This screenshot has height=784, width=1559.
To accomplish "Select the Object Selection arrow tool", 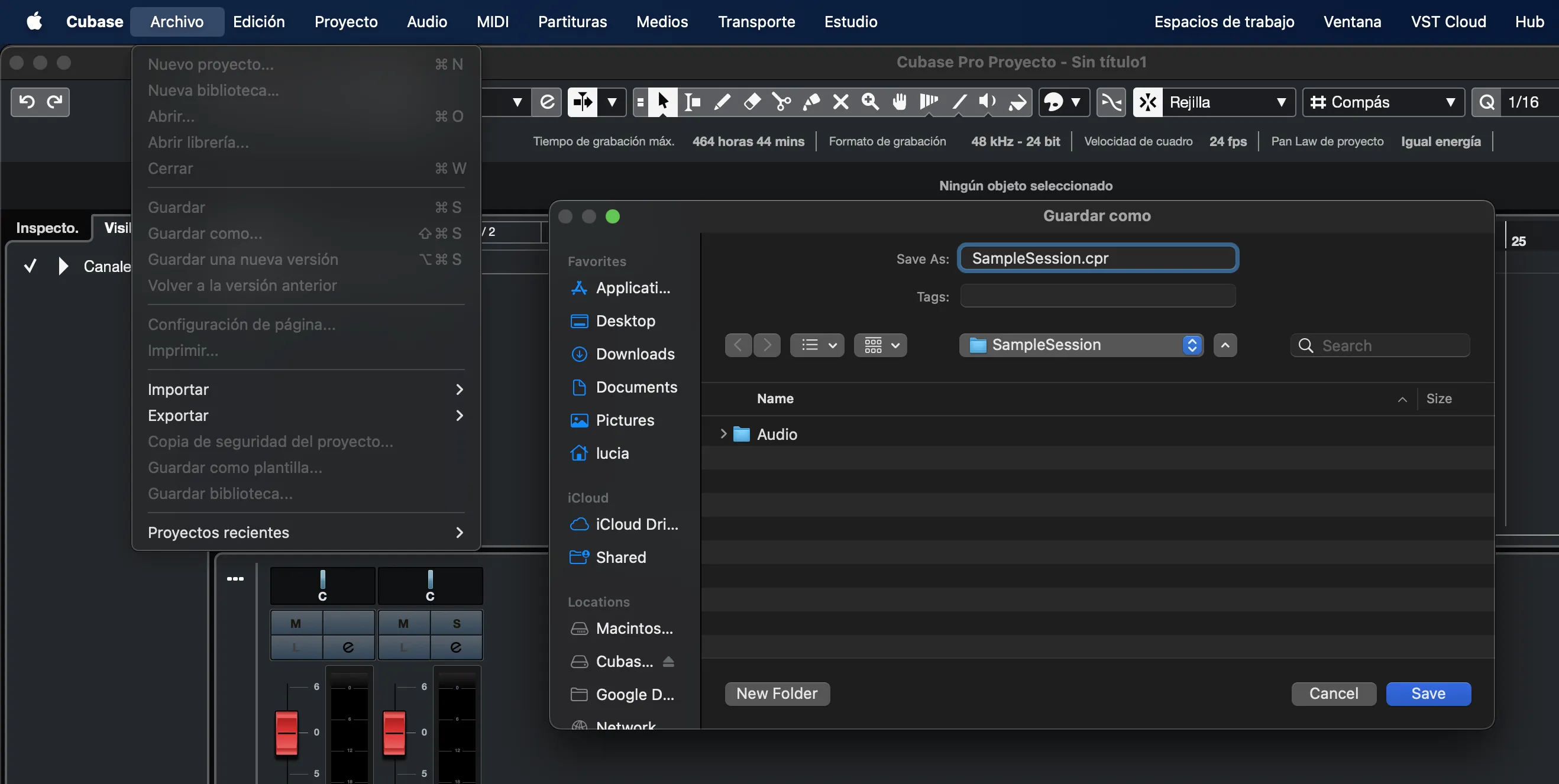I will tap(663, 102).
